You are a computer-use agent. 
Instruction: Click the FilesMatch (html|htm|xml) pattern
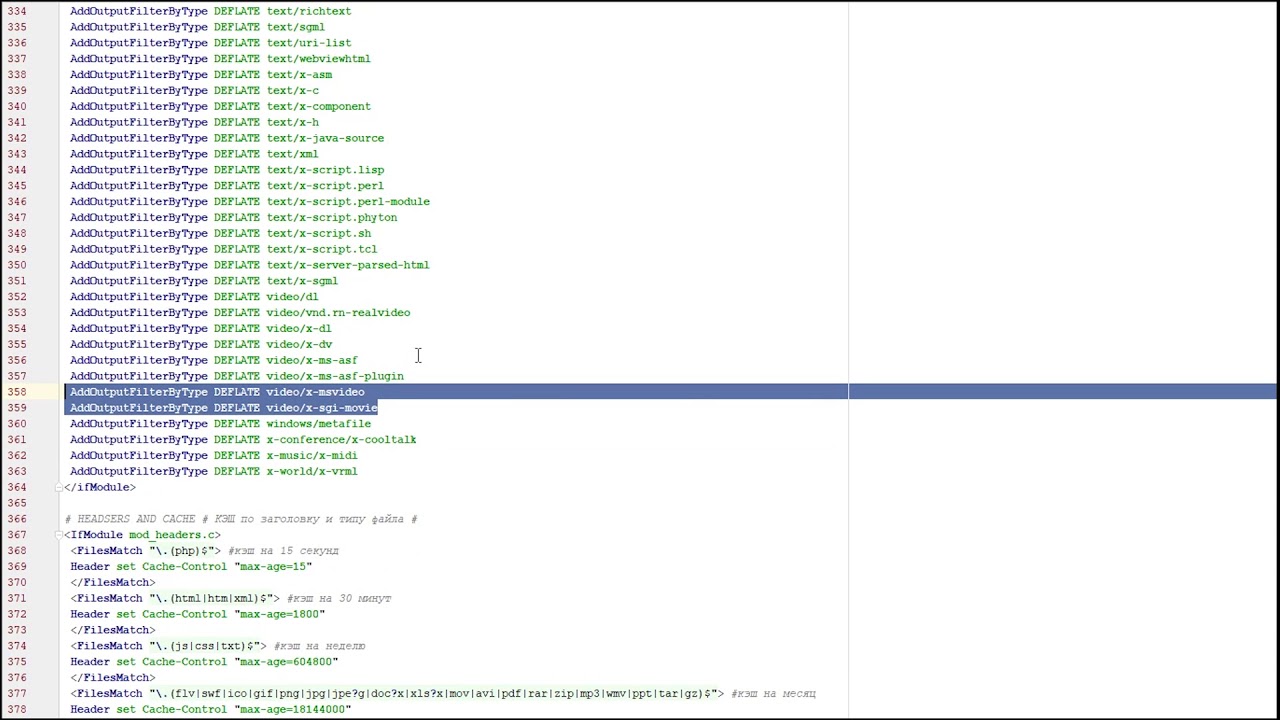pyautogui.click(x=212, y=598)
